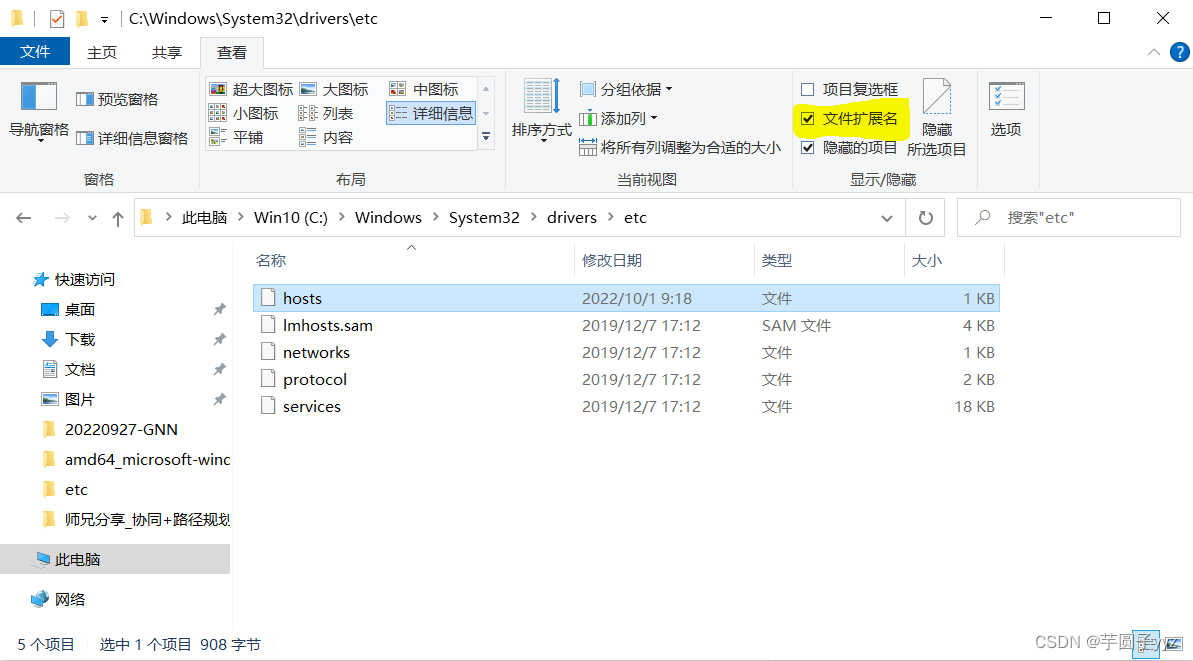The image size is (1193, 661).
Task: Click 此电脑 in the address bar
Action: tap(204, 218)
